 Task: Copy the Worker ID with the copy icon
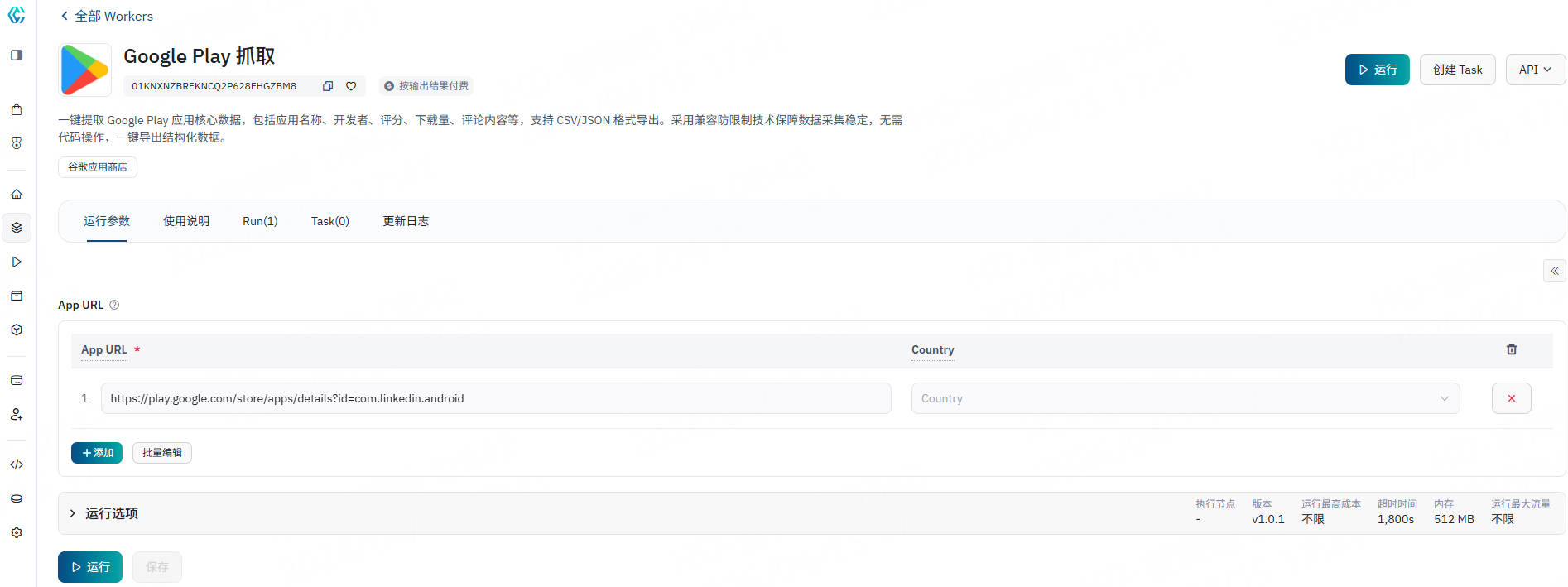click(x=328, y=86)
